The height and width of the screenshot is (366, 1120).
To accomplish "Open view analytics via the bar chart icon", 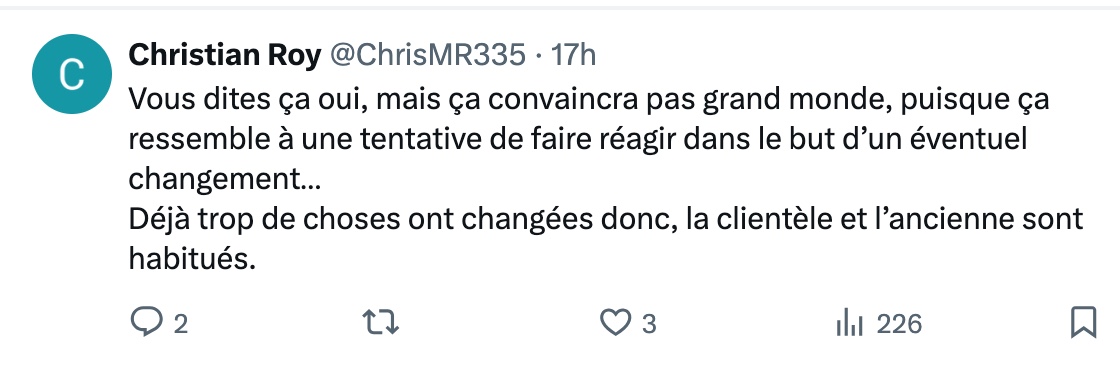I will coord(849,325).
